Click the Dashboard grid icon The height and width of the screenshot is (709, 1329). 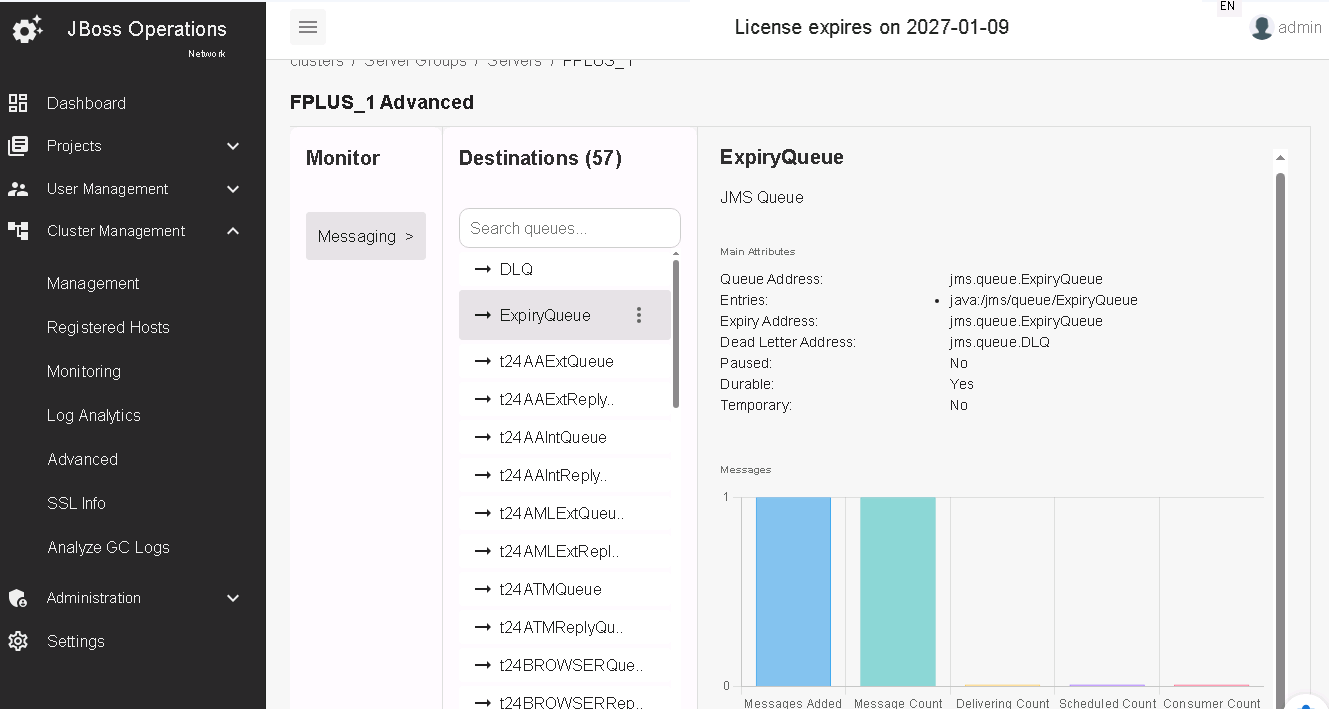pos(18,103)
